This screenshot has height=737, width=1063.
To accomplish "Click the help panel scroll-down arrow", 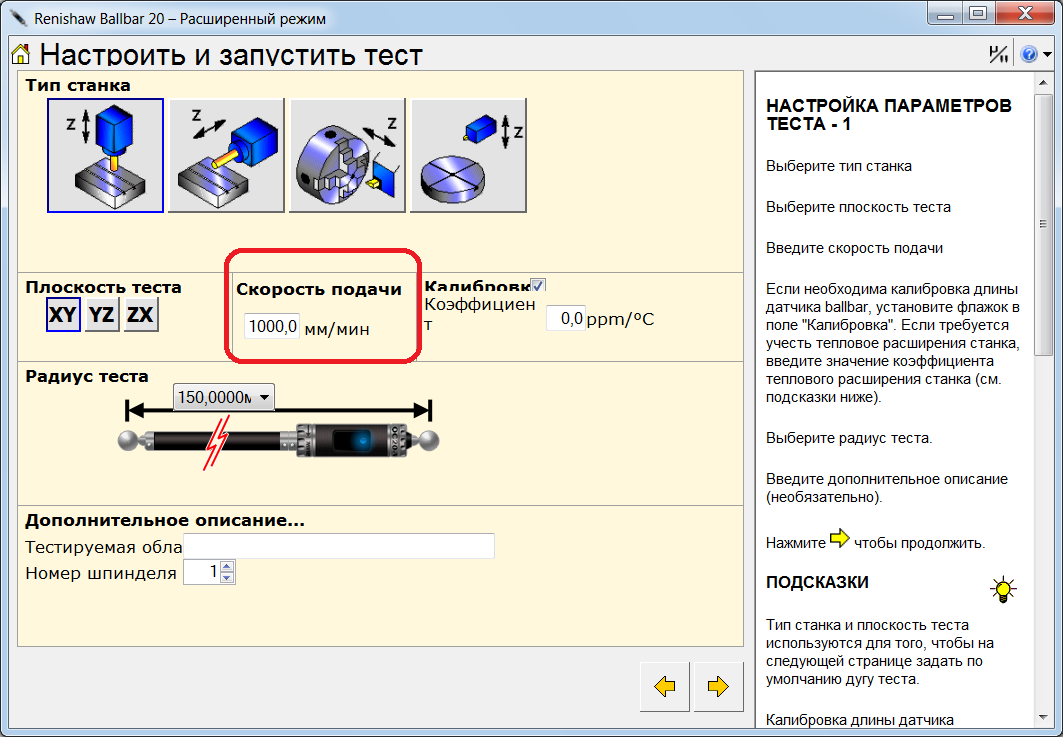I will (1043, 718).
